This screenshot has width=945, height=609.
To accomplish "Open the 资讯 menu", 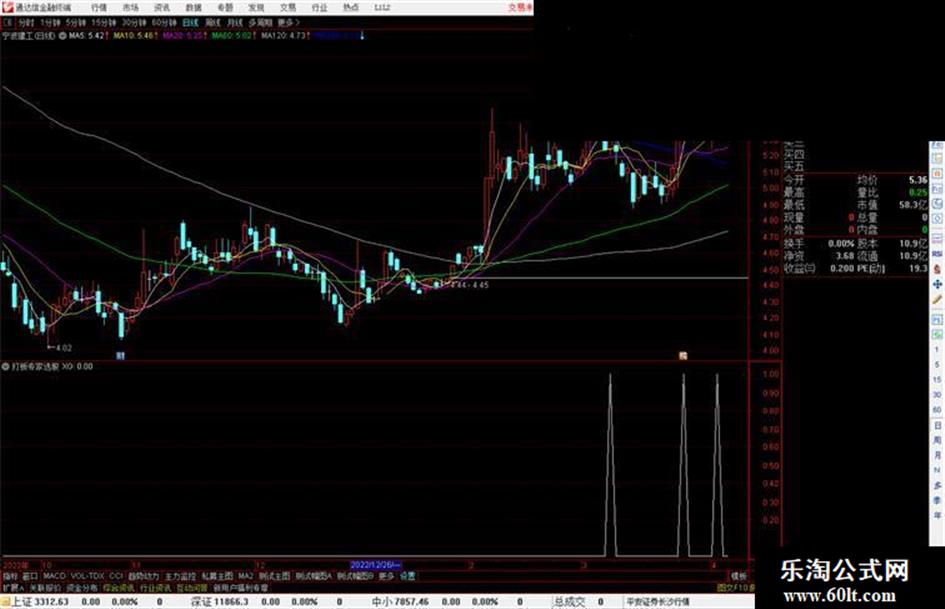I will click(x=162, y=8).
